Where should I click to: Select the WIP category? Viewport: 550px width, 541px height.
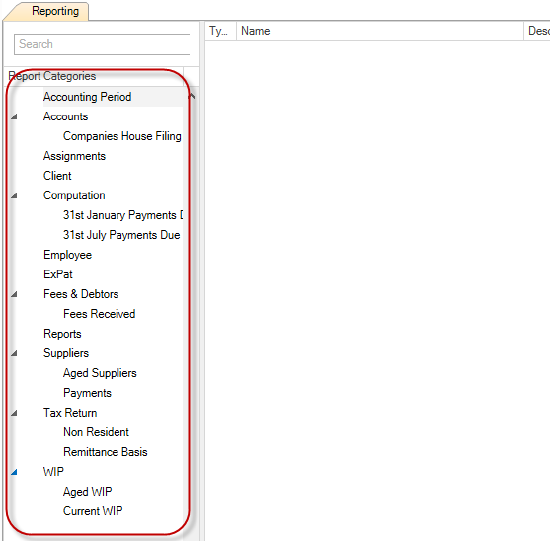(x=53, y=472)
